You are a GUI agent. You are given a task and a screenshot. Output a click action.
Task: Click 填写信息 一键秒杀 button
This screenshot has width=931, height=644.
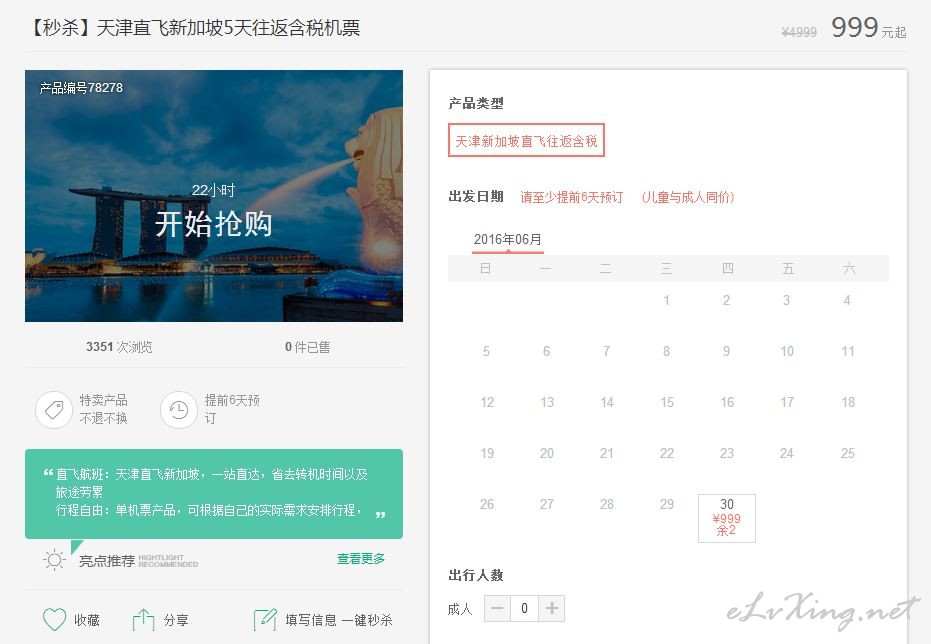[338, 620]
